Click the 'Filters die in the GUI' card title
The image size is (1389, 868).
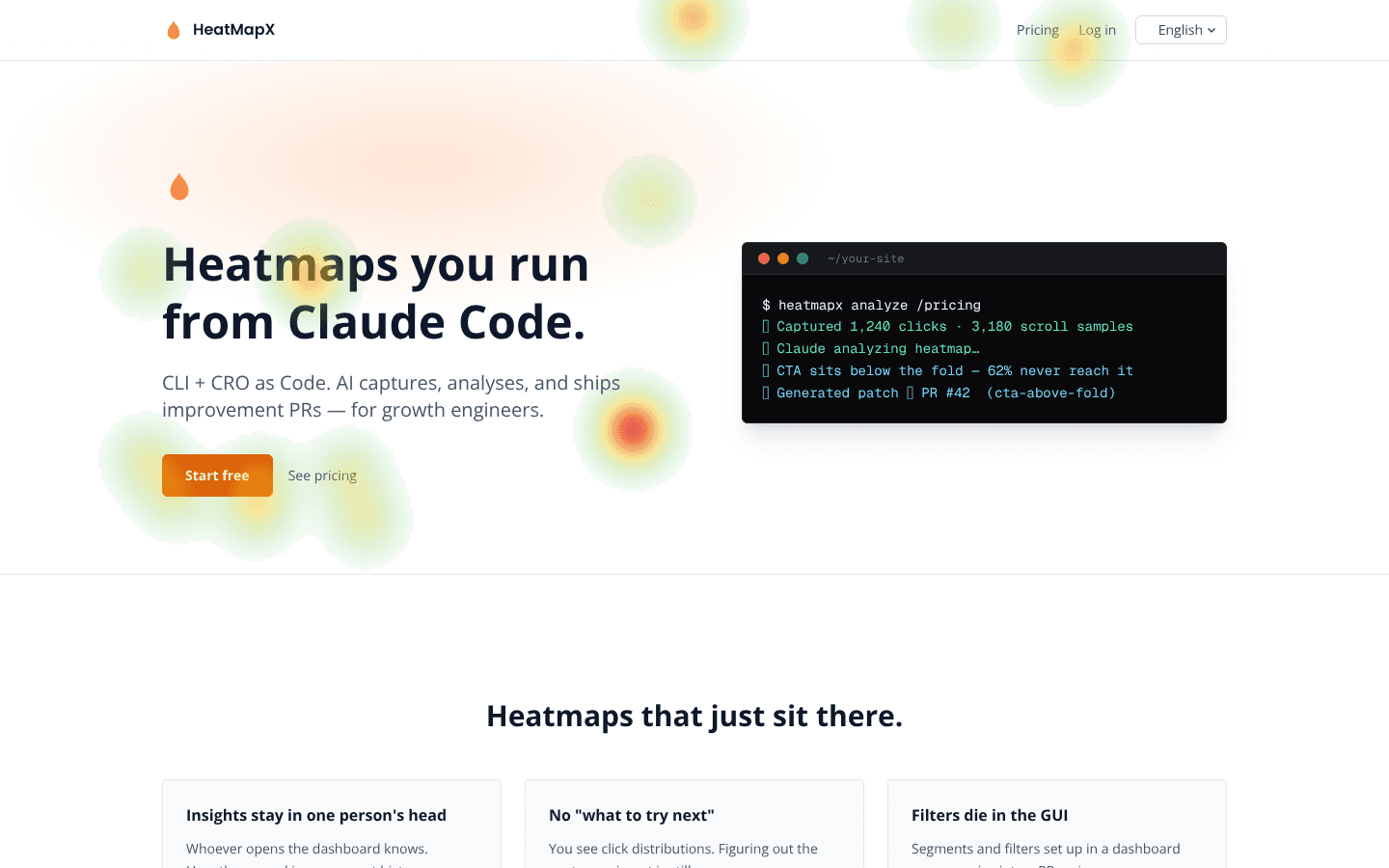coord(990,815)
